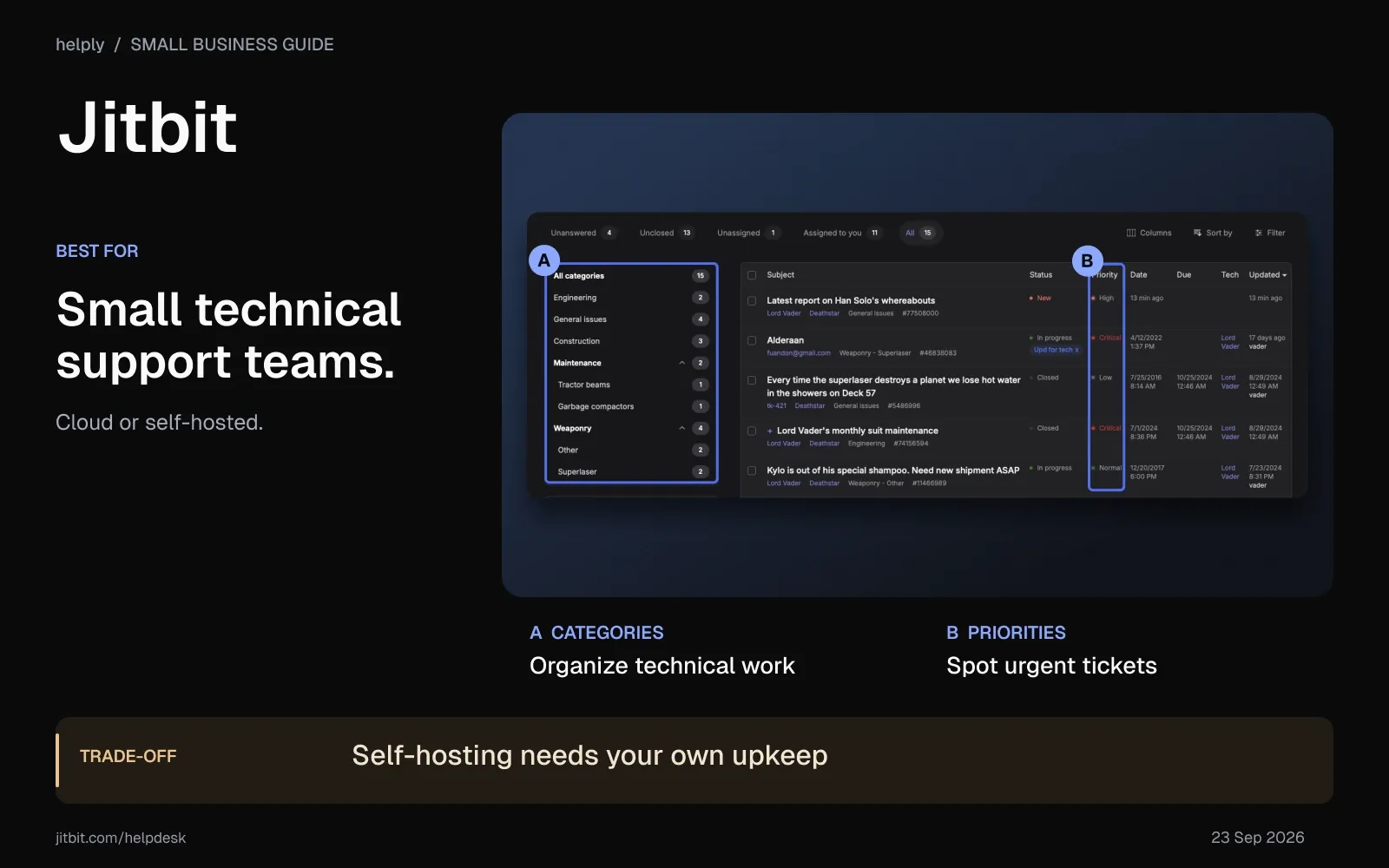Check Lord Vader's monthly suit maintenance checkbox
This screenshot has height=868, width=1389.
(x=752, y=431)
